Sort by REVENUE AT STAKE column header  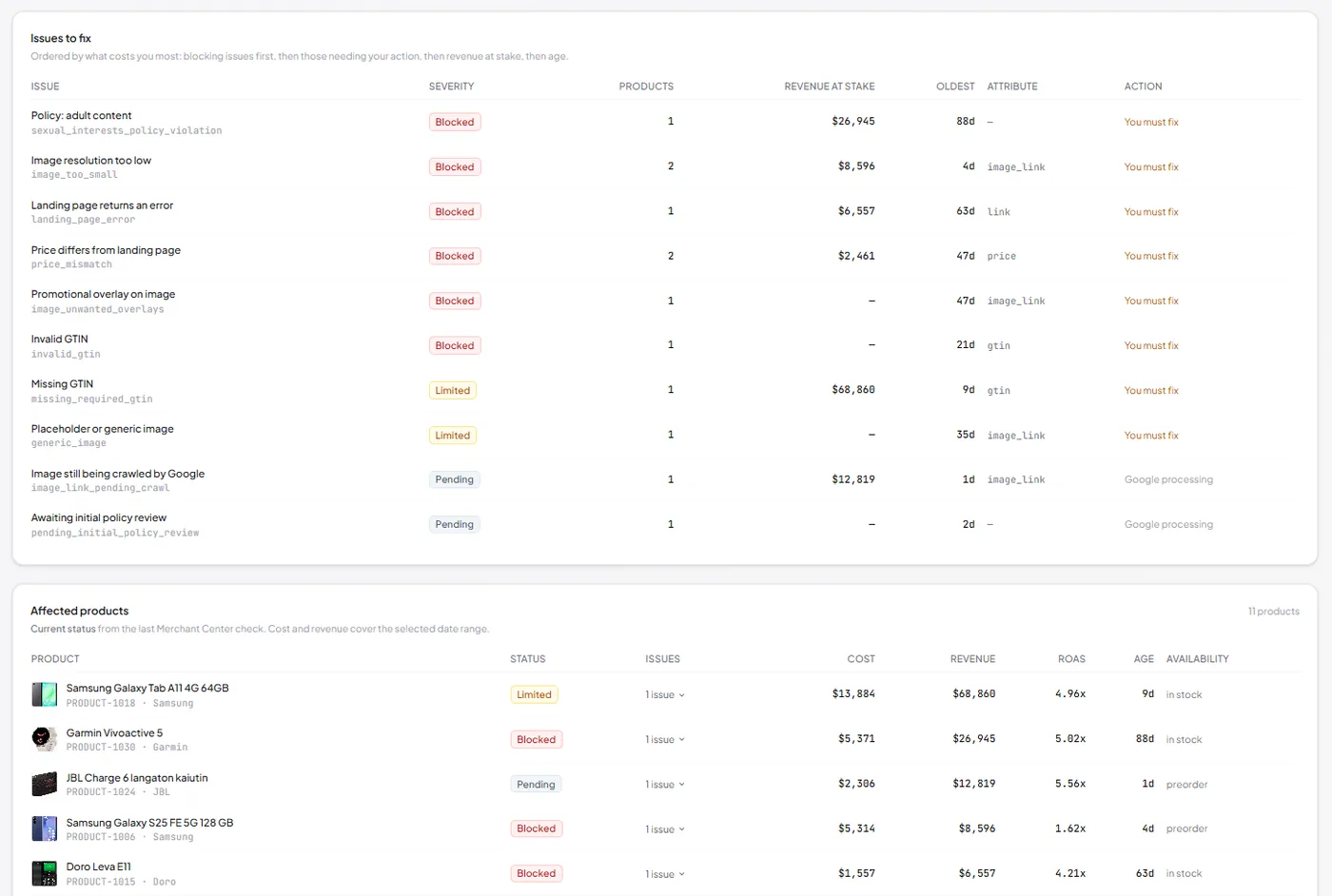(x=829, y=87)
